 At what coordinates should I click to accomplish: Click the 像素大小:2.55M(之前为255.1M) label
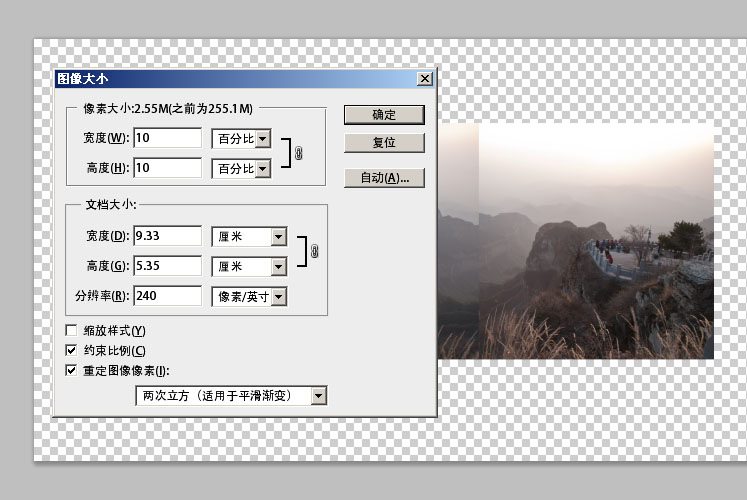(168, 109)
